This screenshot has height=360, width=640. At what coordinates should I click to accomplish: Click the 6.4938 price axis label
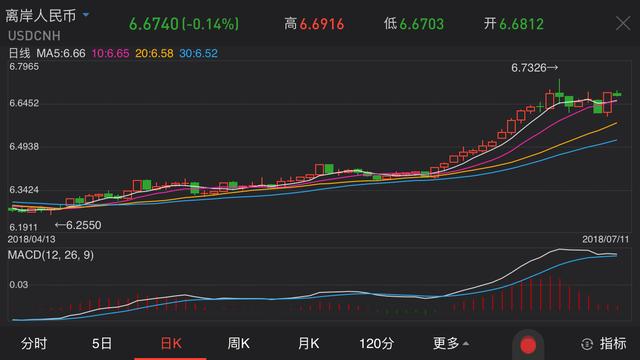tap(24, 147)
